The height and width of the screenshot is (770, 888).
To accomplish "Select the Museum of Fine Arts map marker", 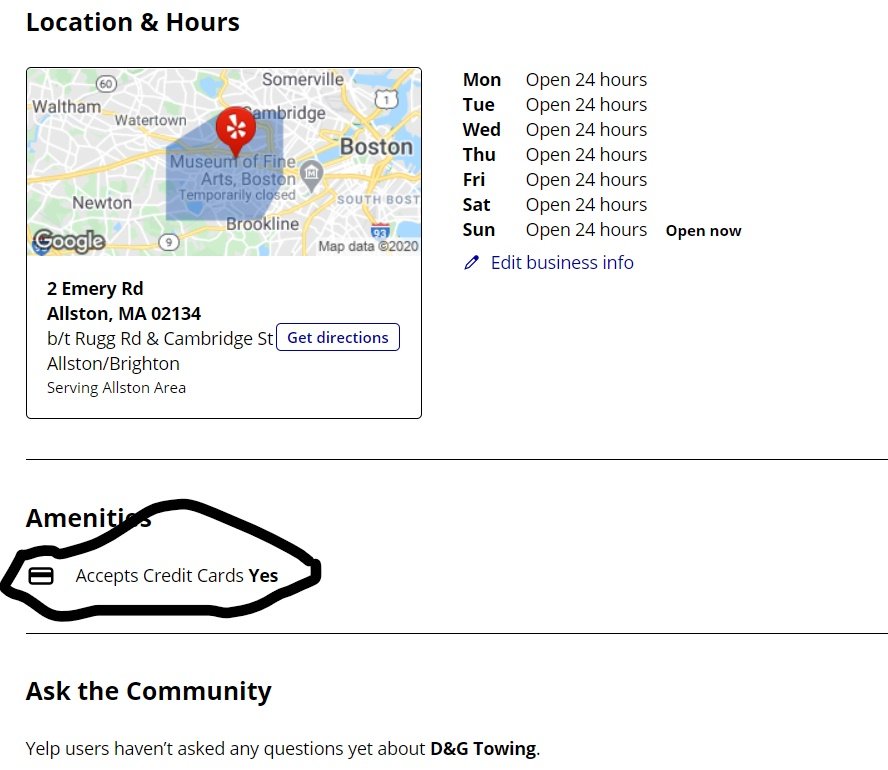I will (x=312, y=174).
